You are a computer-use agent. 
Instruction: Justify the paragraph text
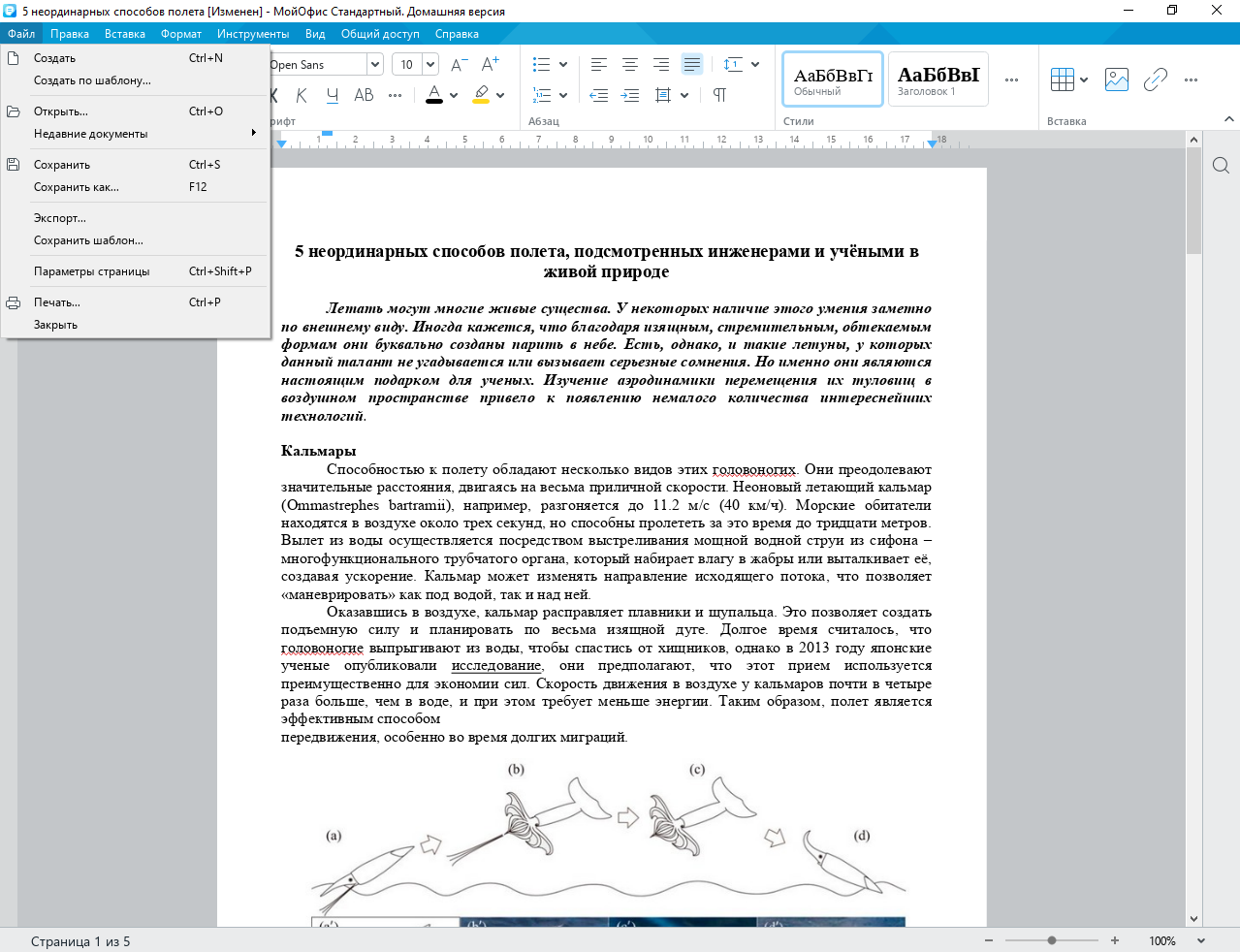(x=692, y=65)
